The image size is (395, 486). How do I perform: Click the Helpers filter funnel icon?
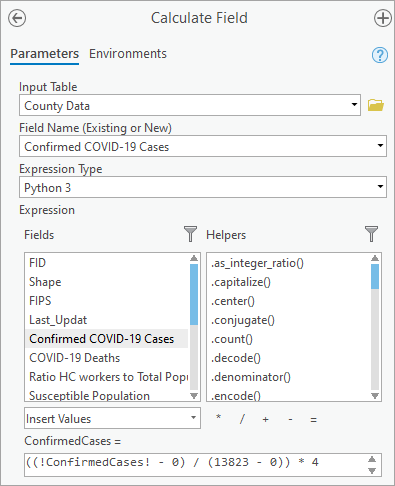coord(371,234)
